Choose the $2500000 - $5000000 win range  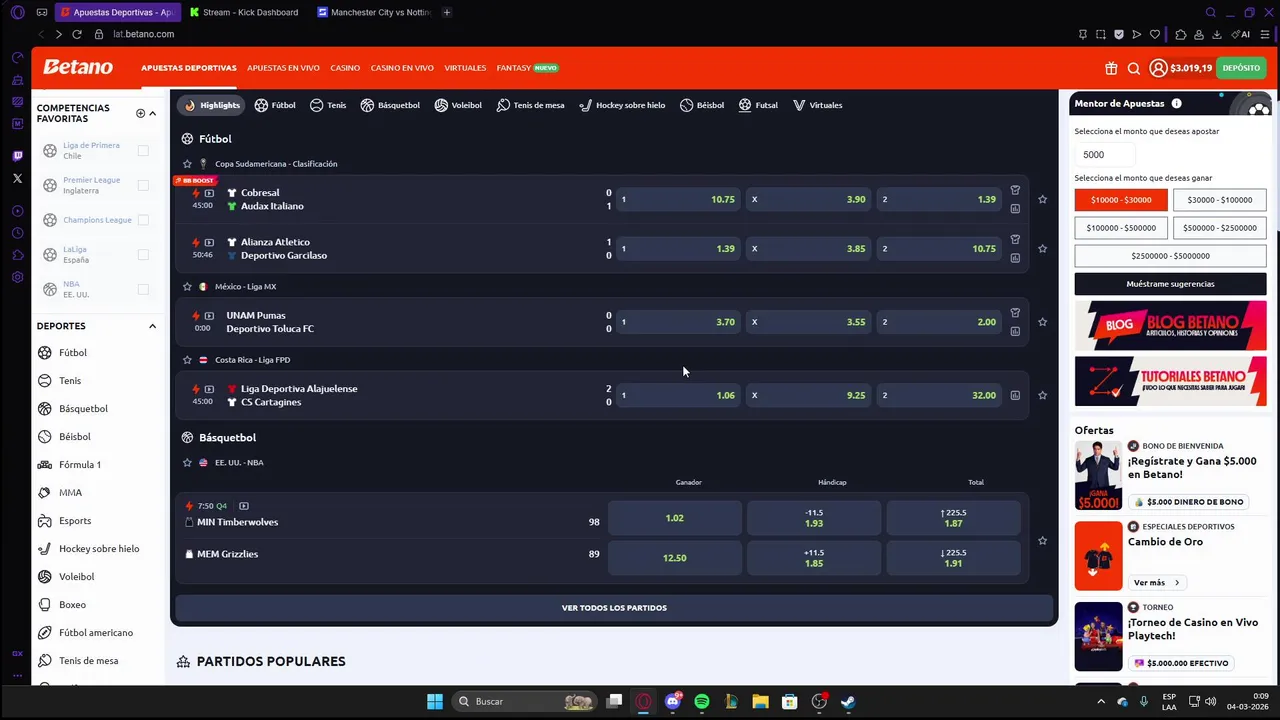click(x=1170, y=256)
